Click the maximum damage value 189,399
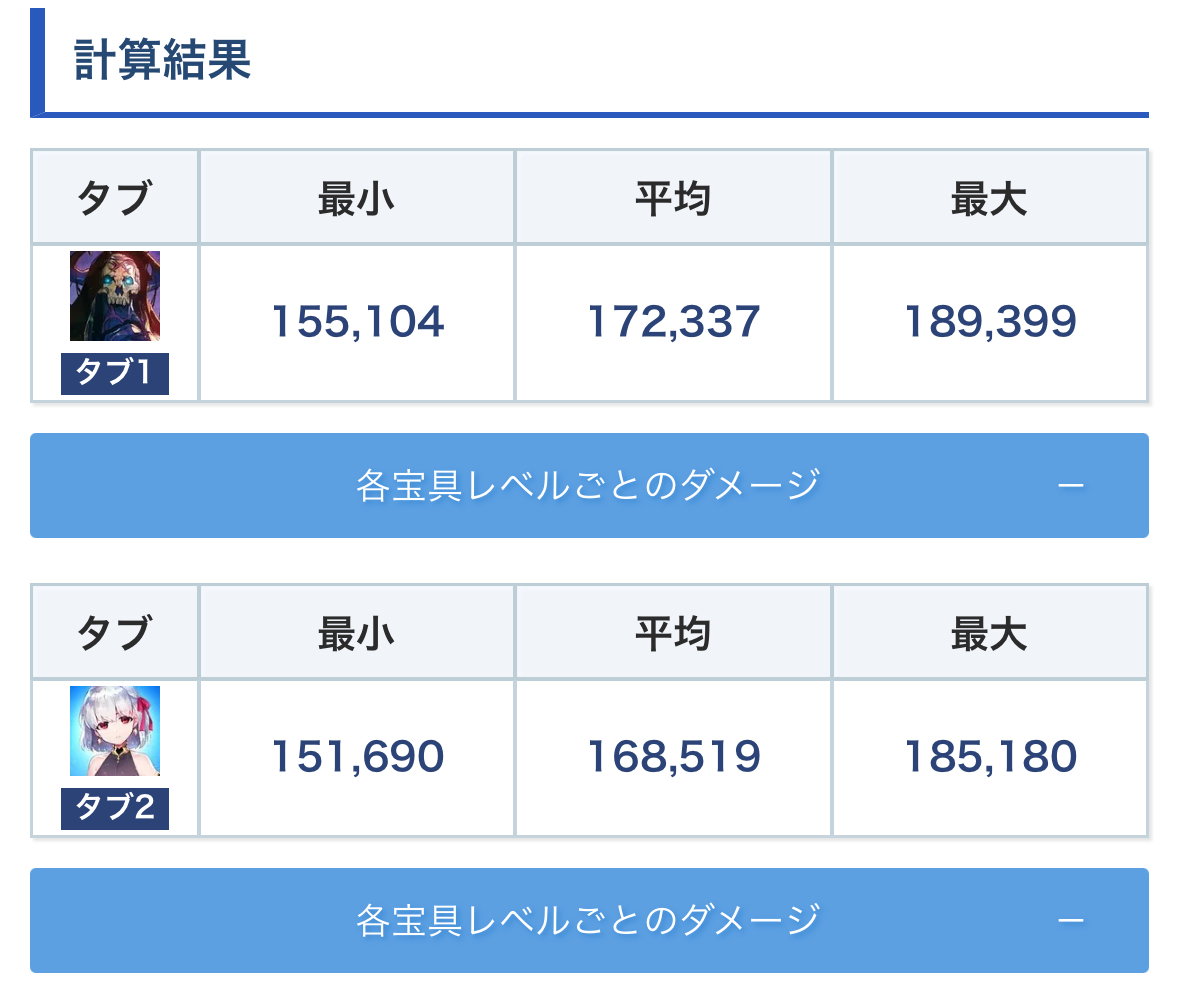The image size is (1179, 989). click(989, 322)
